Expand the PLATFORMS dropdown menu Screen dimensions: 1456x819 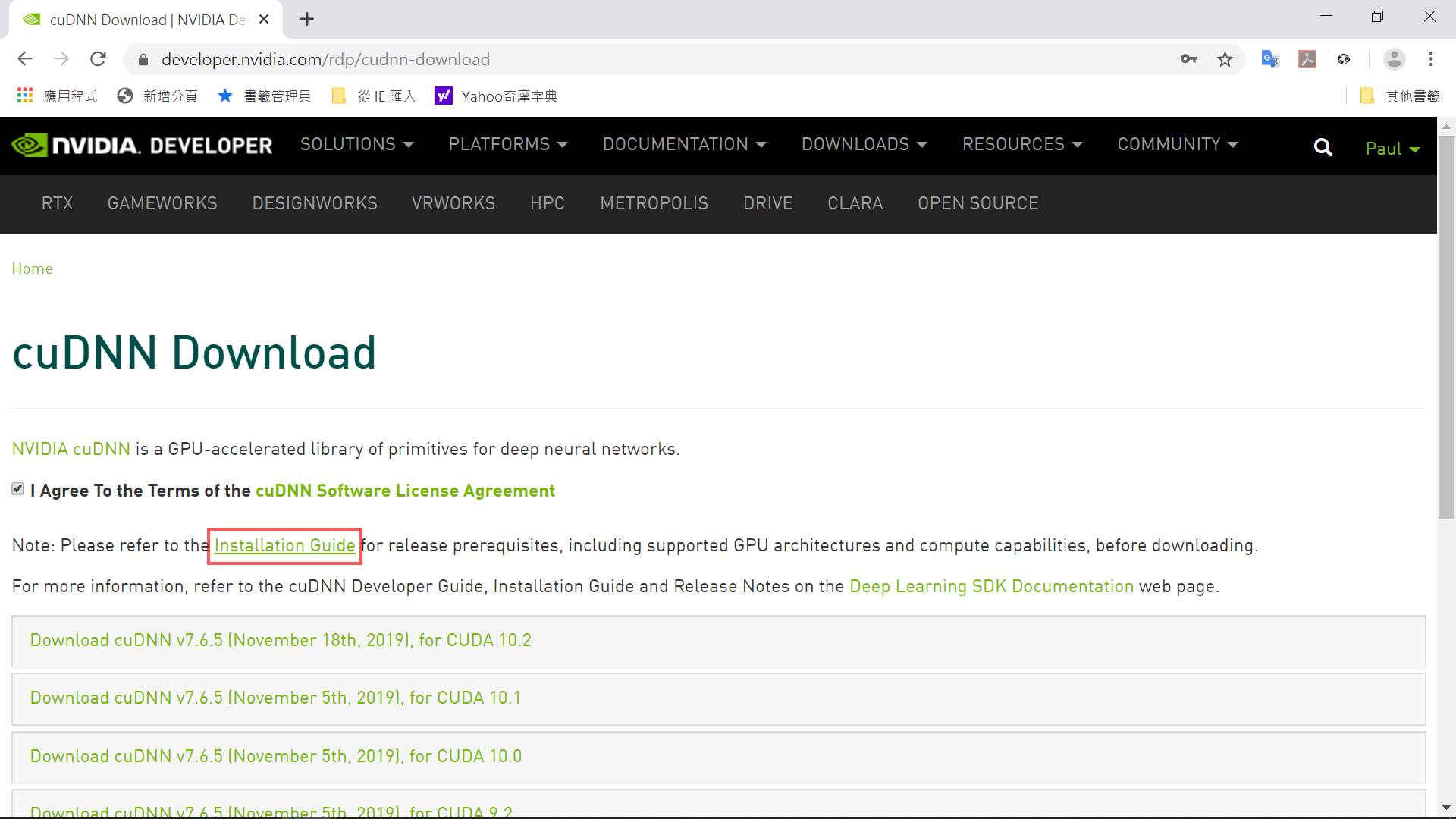click(x=508, y=144)
